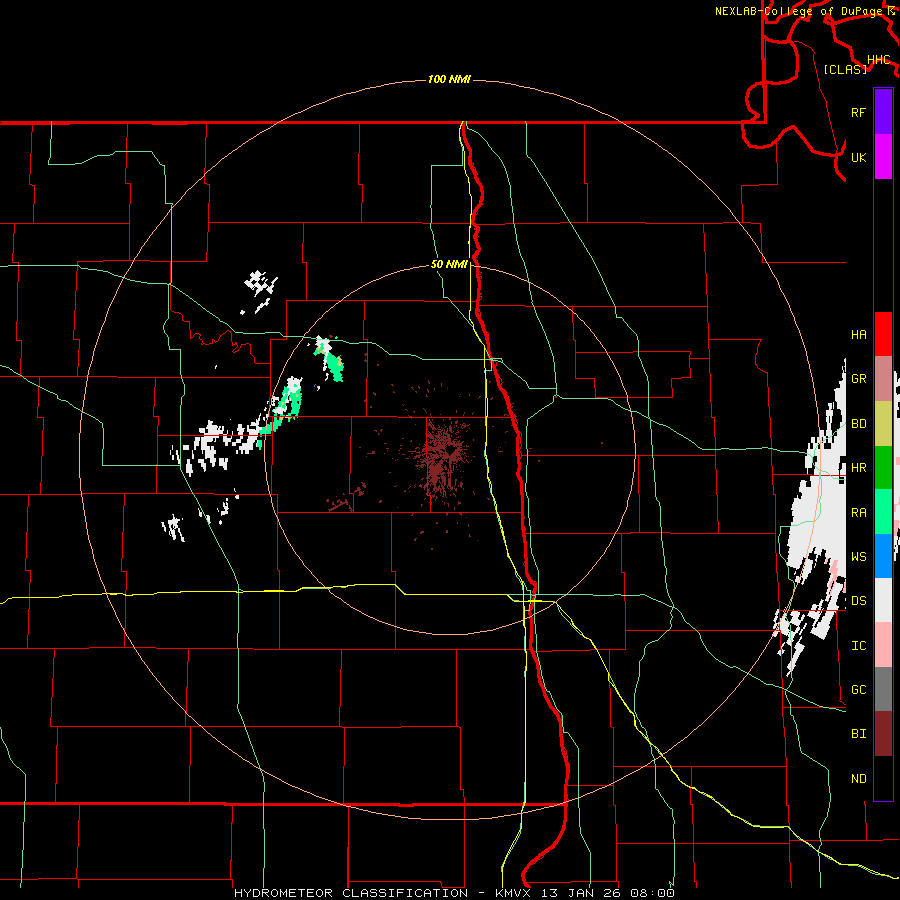Click the RA legend label
Screen dimensions: 900x900
[858, 513]
